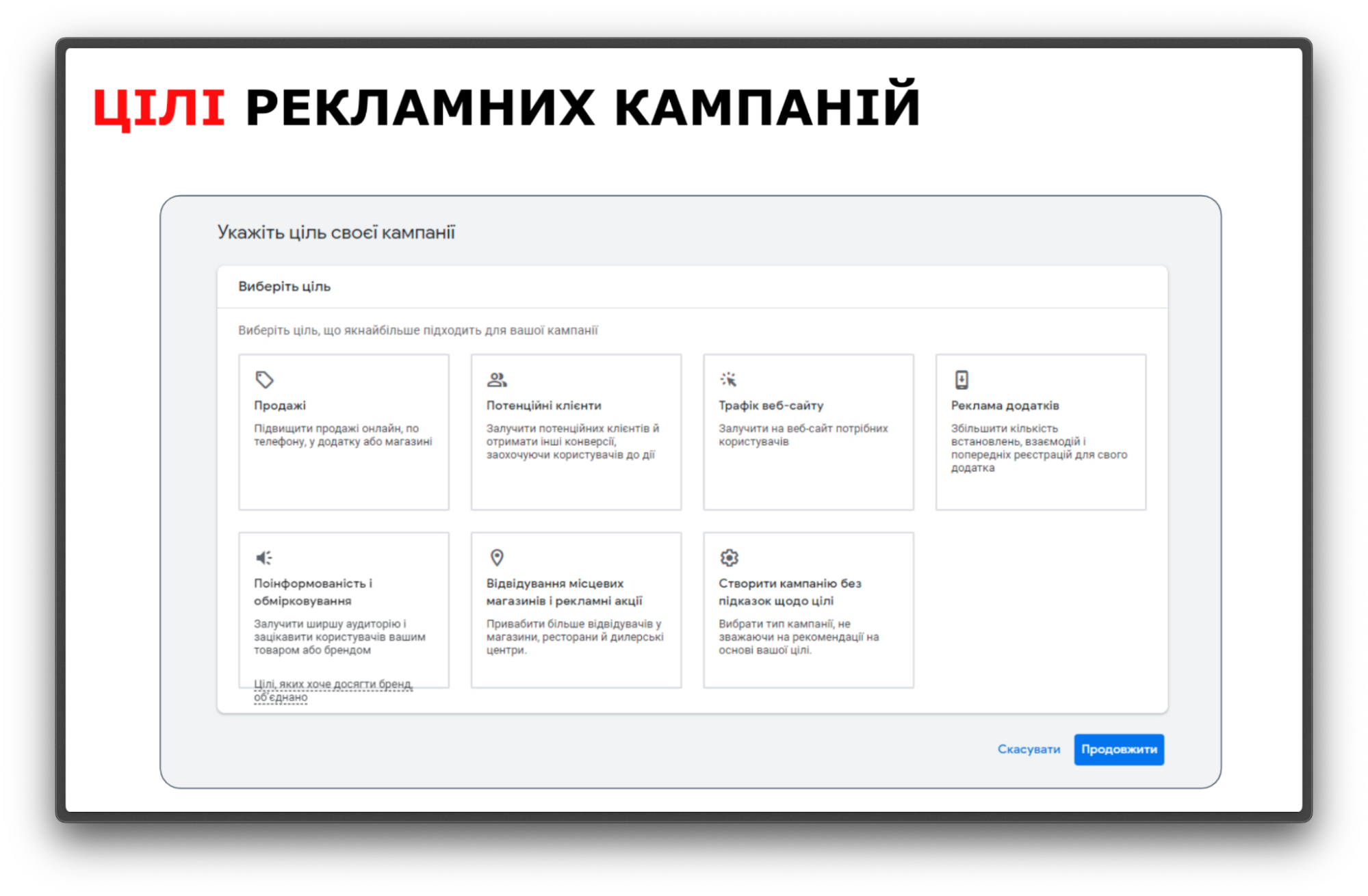Click the Поінформованість megaphone icon
The height and width of the screenshot is (896, 1368).
264,557
